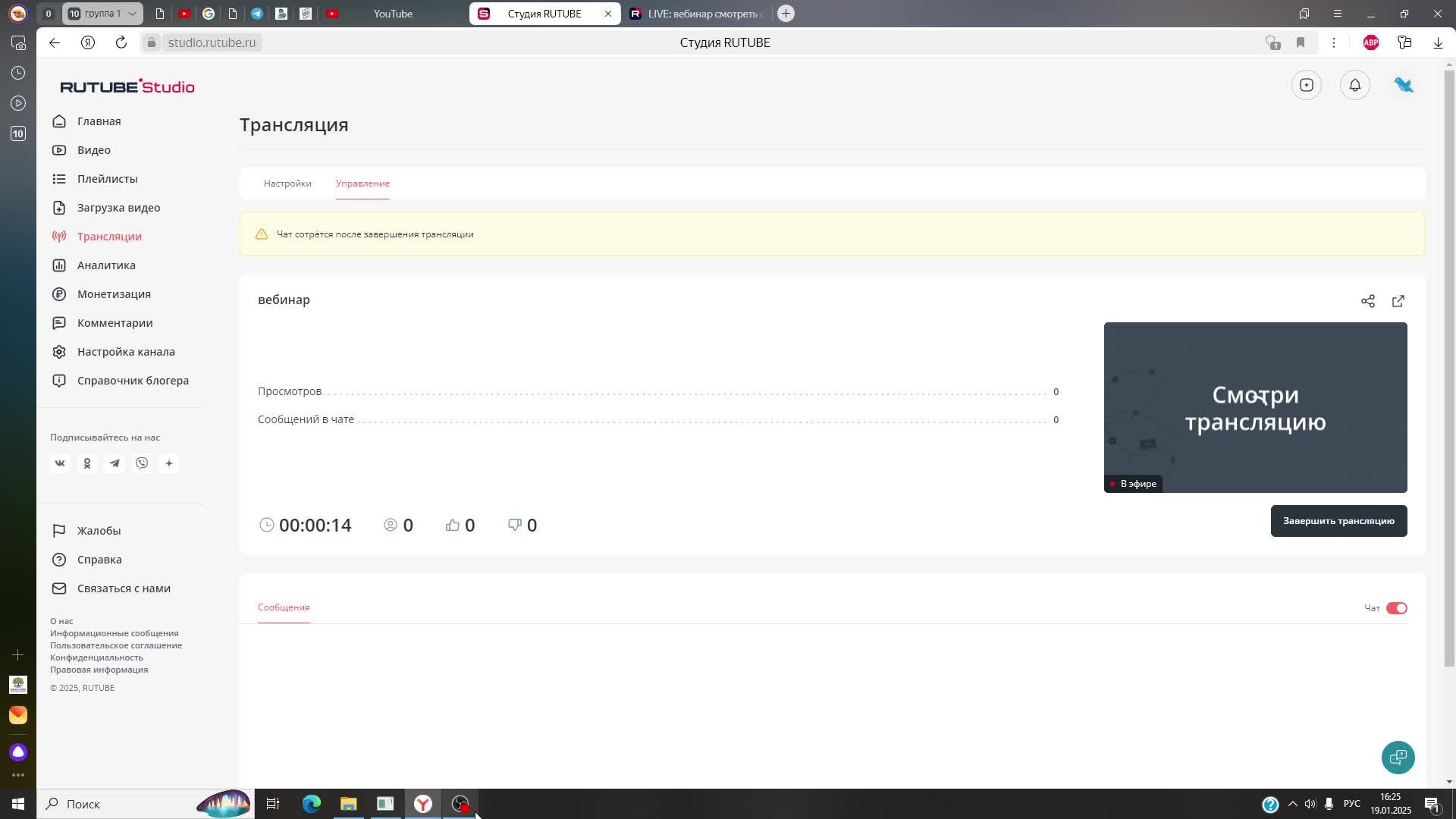Disable the Чат toggle switch
Screen dimensions: 1456x819
pyautogui.click(x=1396, y=608)
